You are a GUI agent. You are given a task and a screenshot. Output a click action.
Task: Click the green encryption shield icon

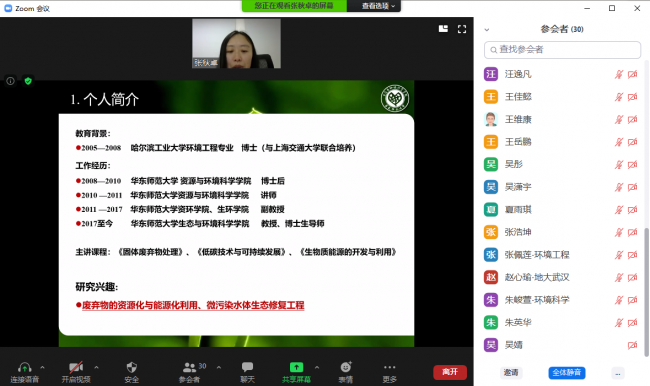pos(28,81)
